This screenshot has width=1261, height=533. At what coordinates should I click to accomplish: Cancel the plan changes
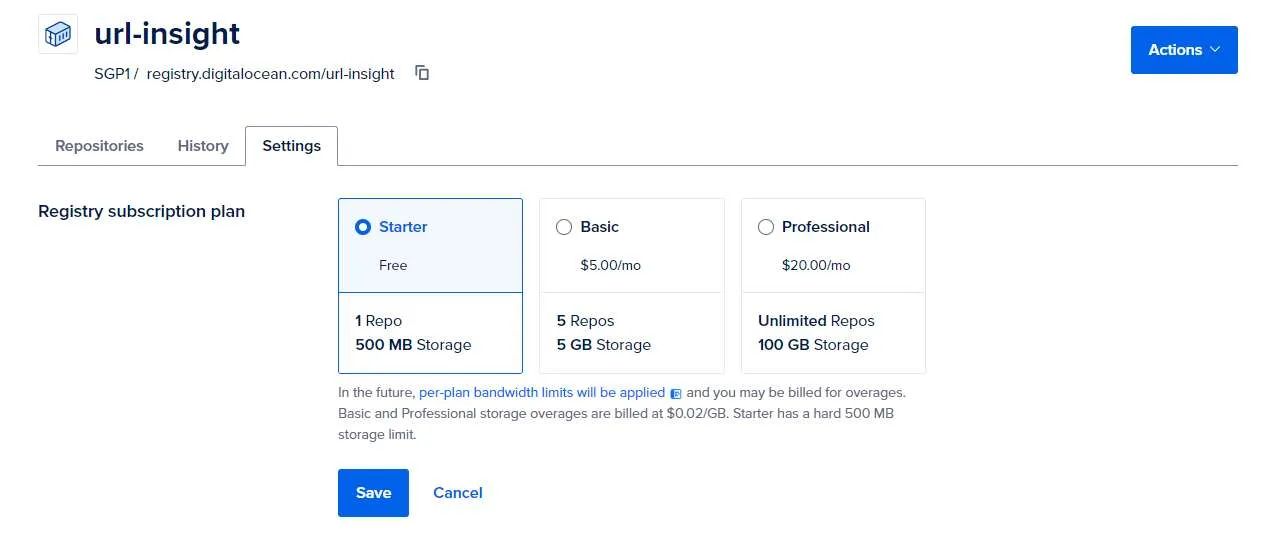pos(458,493)
